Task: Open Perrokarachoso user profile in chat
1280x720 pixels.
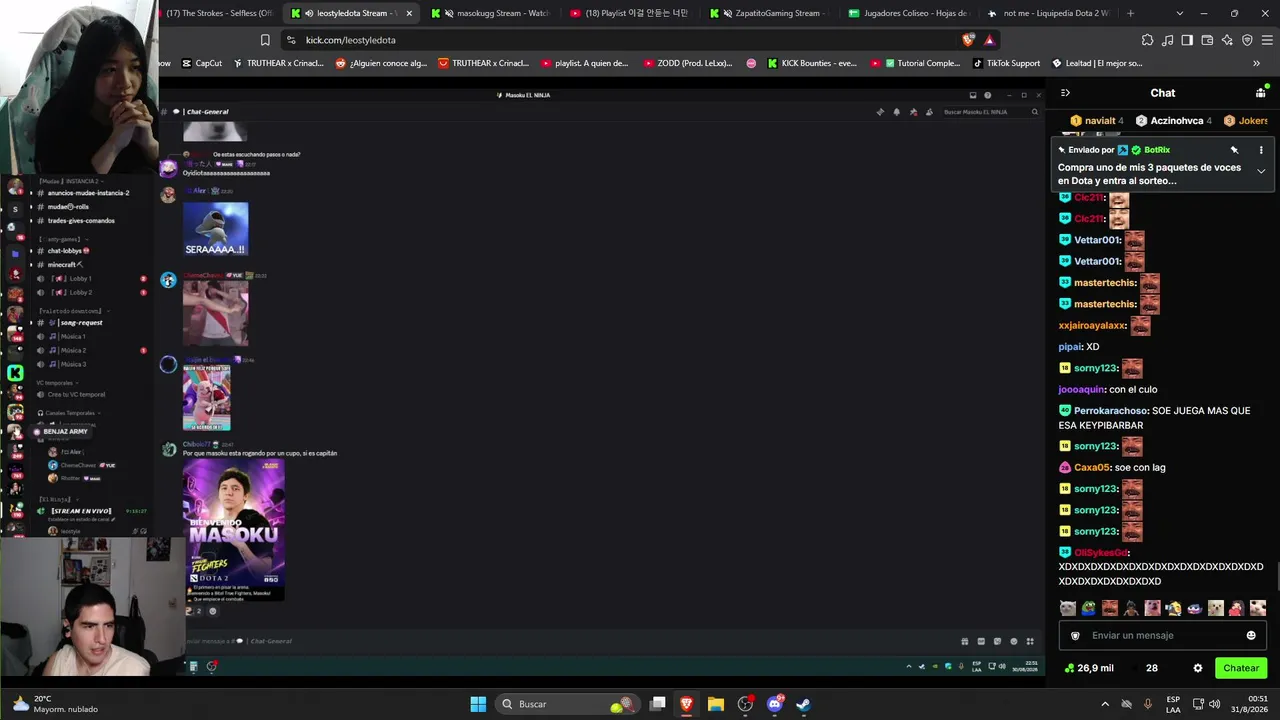Action: [1111, 411]
